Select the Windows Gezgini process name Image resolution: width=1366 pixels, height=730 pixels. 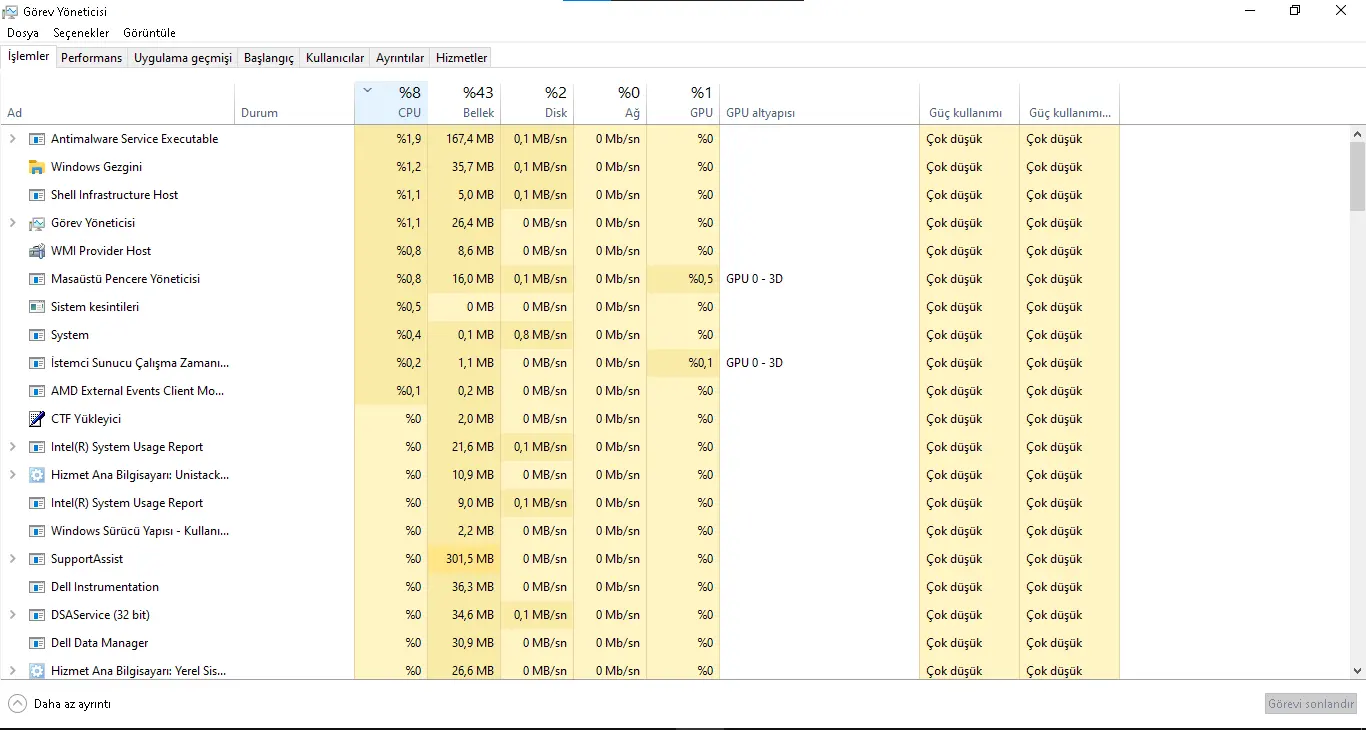pos(96,167)
